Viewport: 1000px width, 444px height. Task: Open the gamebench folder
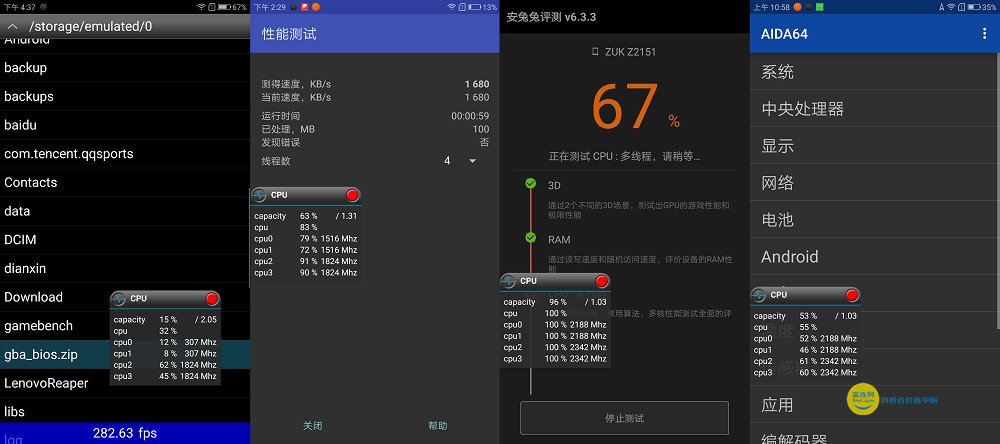click(125, 326)
